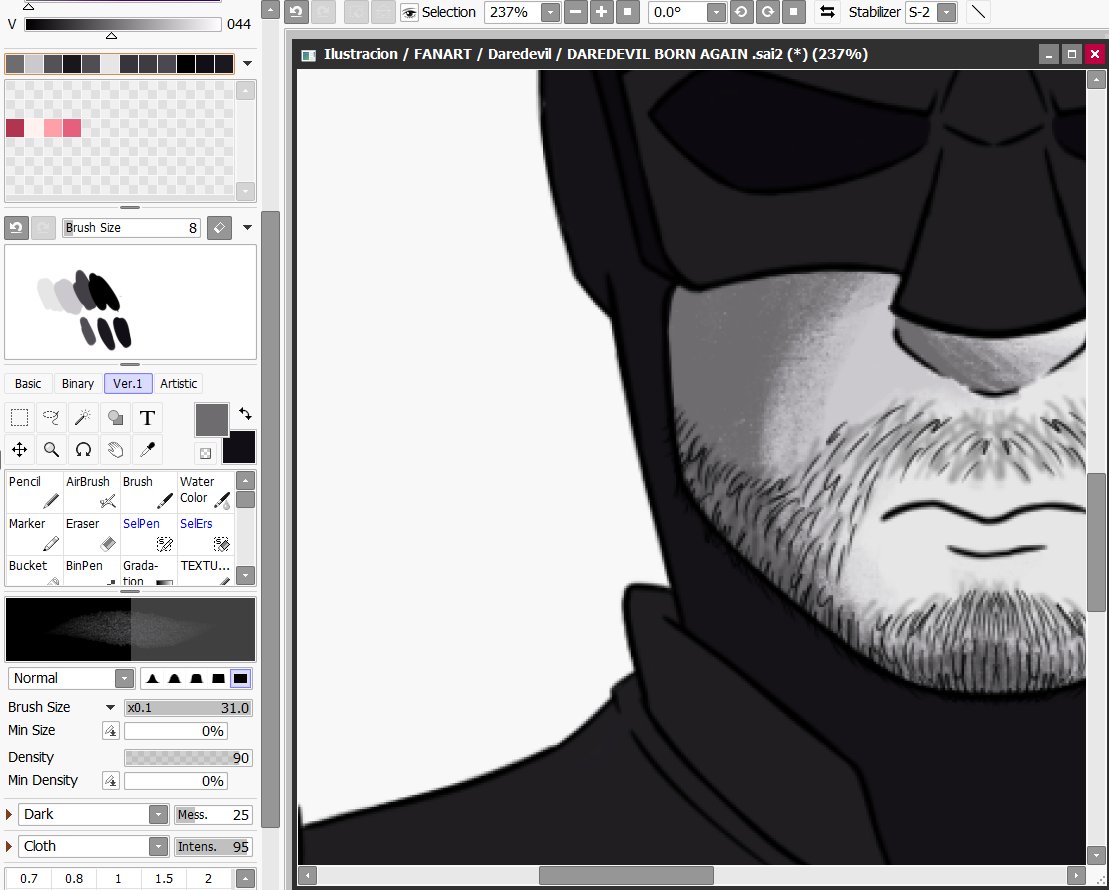This screenshot has width=1109, height=890.
Task: Open the rotation angle dropdown
Action: (716, 12)
